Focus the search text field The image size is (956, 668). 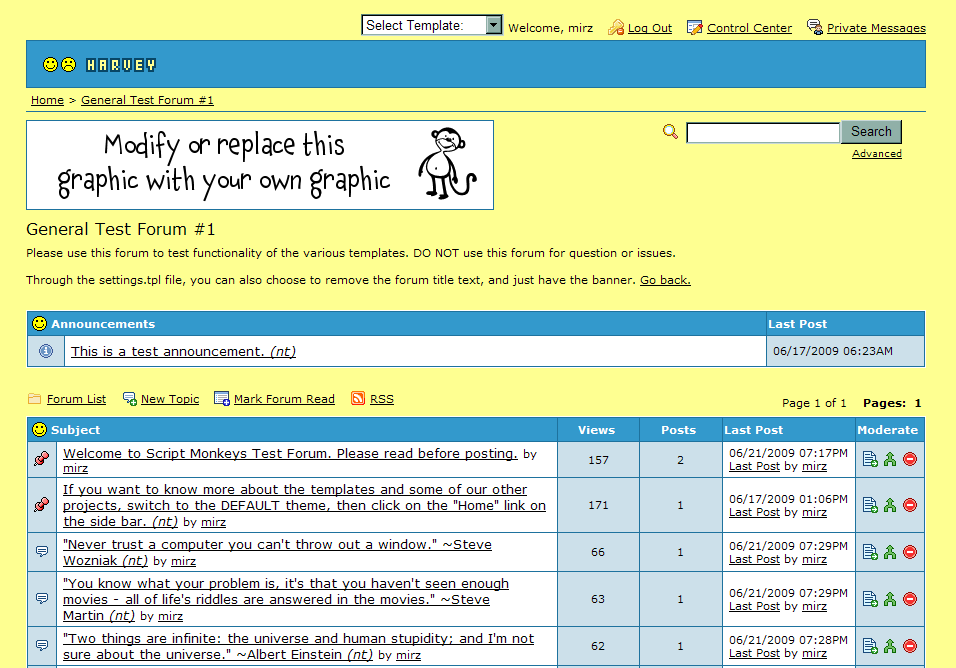763,133
